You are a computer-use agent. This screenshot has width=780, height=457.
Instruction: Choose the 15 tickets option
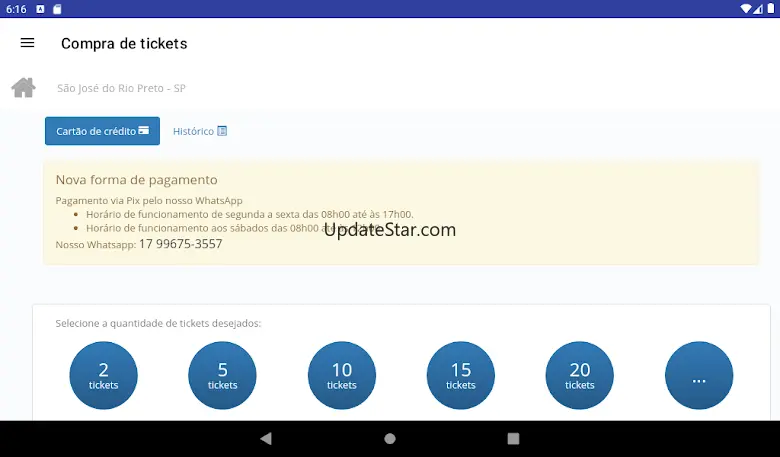pos(461,375)
